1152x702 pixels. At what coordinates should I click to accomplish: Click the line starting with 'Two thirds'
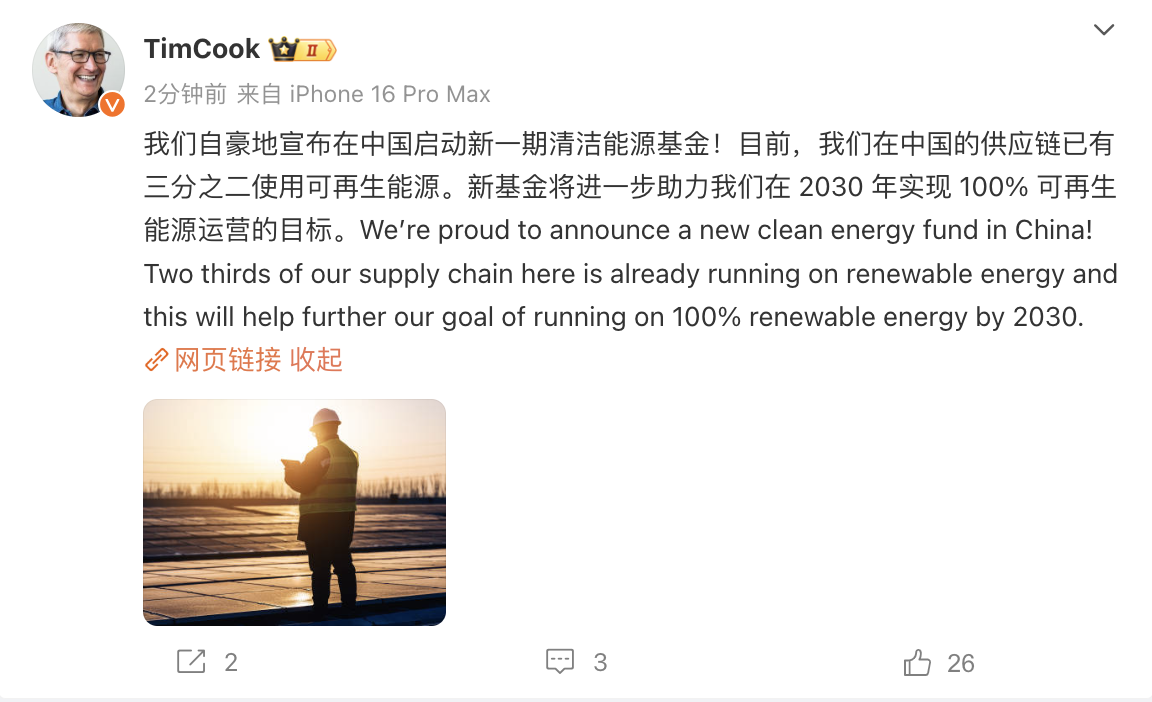pos(630,273)
